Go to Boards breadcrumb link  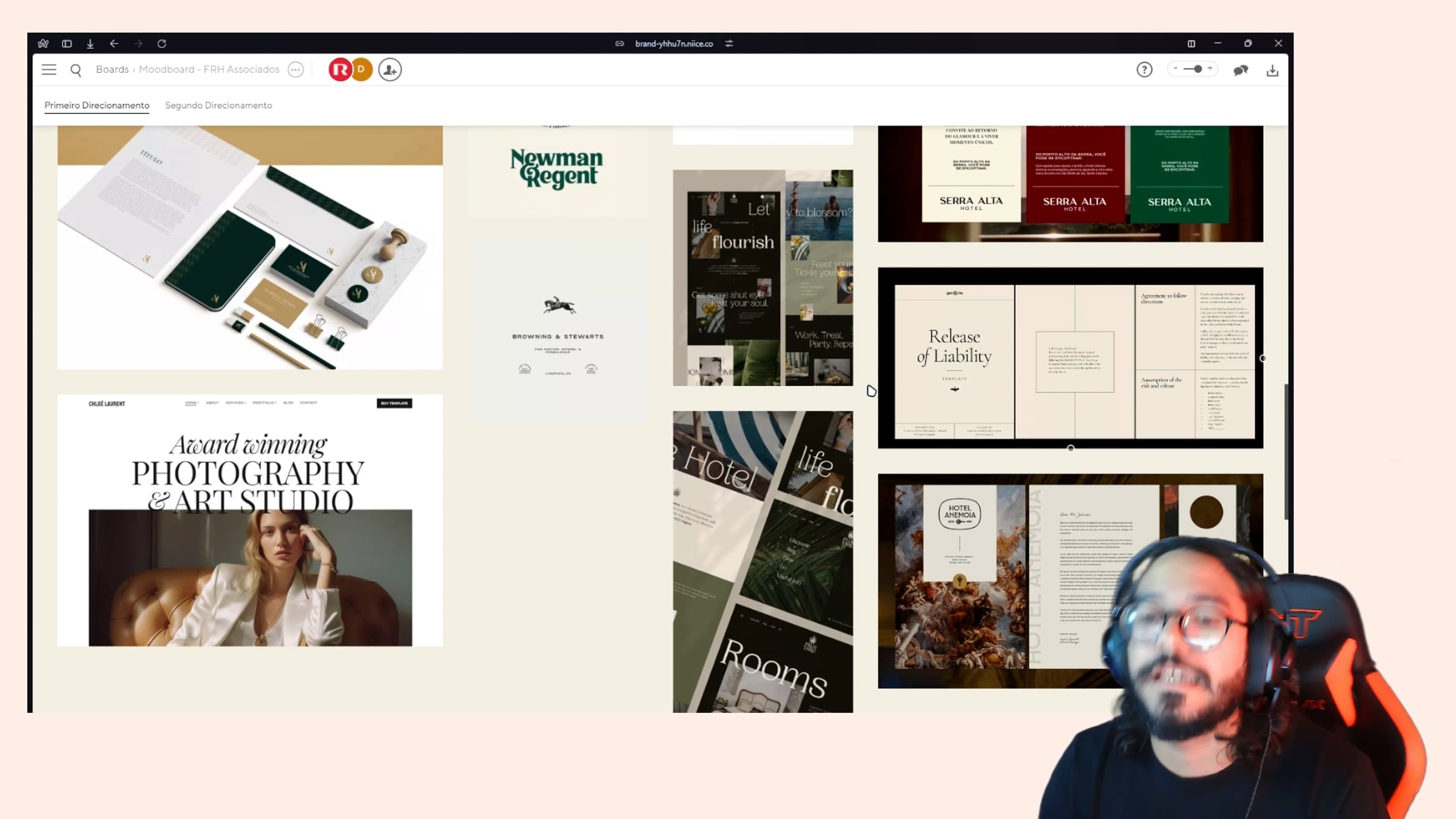point(112,70)
